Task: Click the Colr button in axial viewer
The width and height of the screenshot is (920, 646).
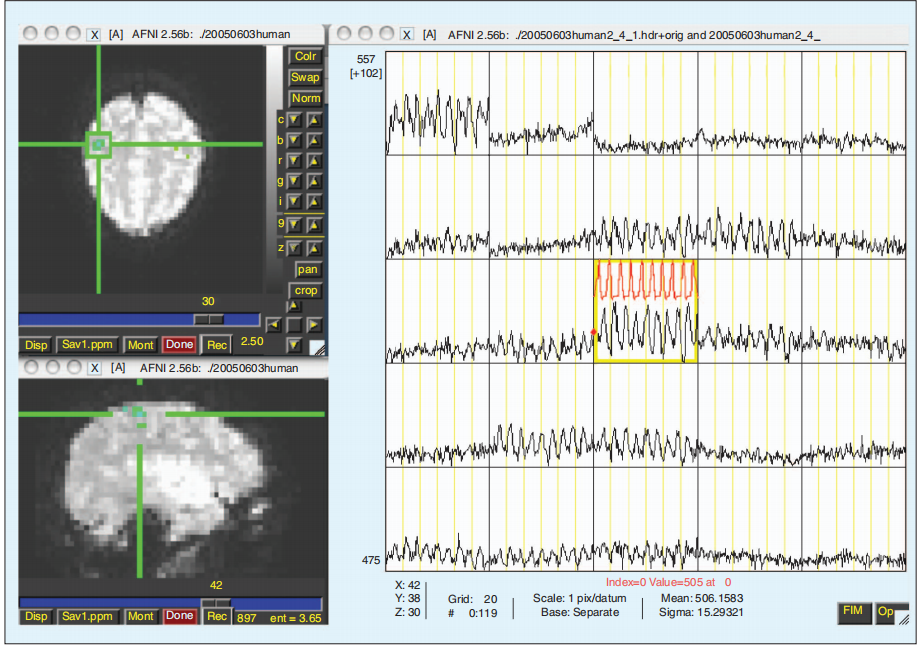Action: [x=305, y=57]
